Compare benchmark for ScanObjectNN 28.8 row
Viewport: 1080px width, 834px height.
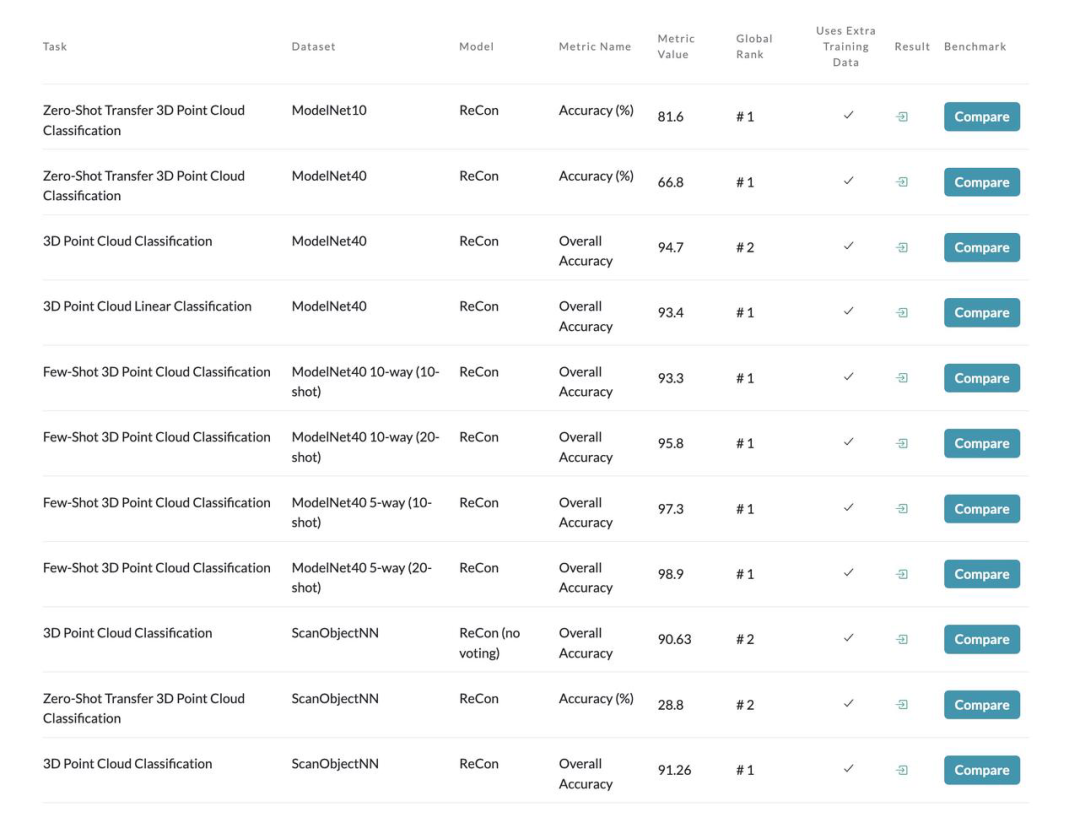(982, 705)
